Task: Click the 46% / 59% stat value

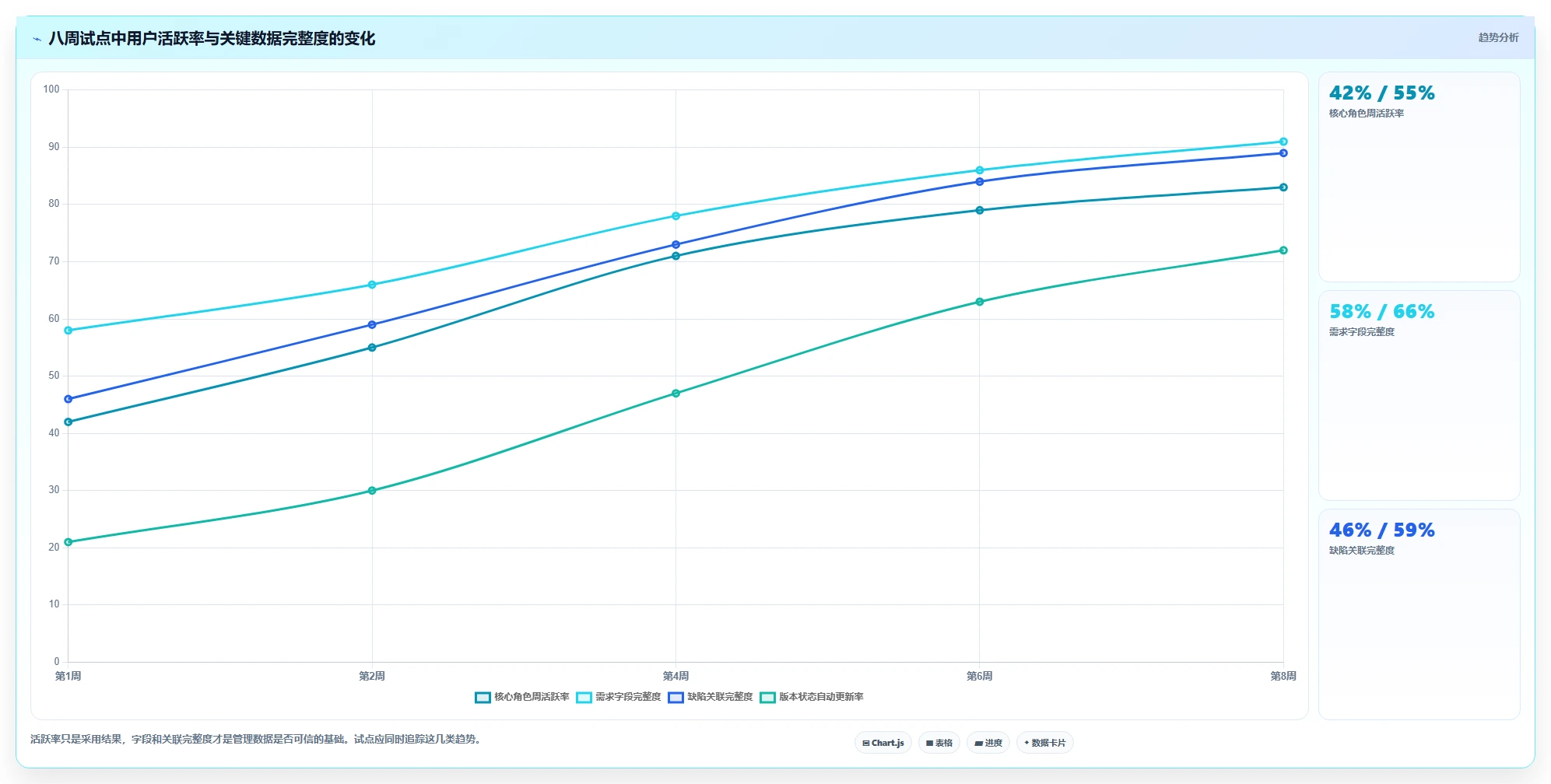Action: pyautogui.click(x=1381, y=530)
